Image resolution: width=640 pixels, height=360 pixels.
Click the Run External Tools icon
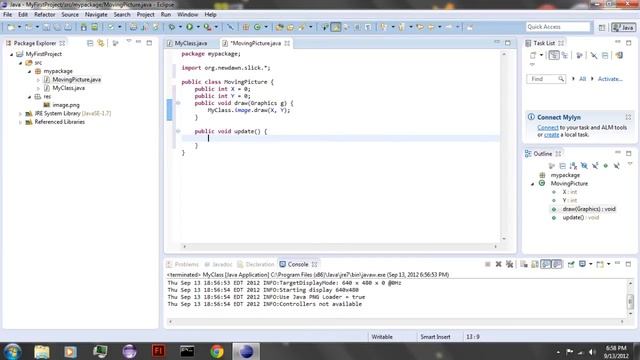click(x=207, y=27)
